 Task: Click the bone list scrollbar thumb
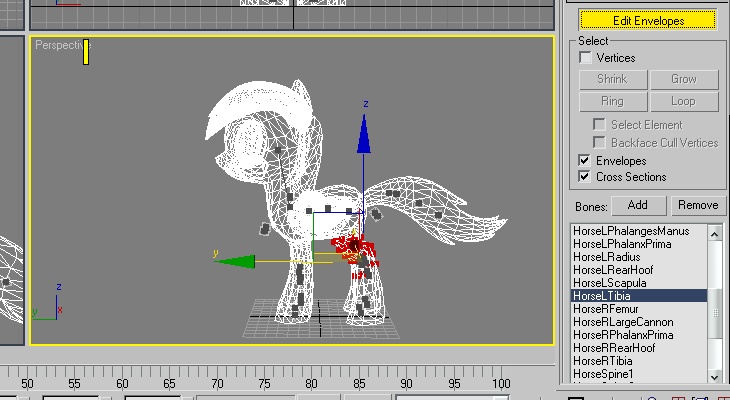click(715, 313)
